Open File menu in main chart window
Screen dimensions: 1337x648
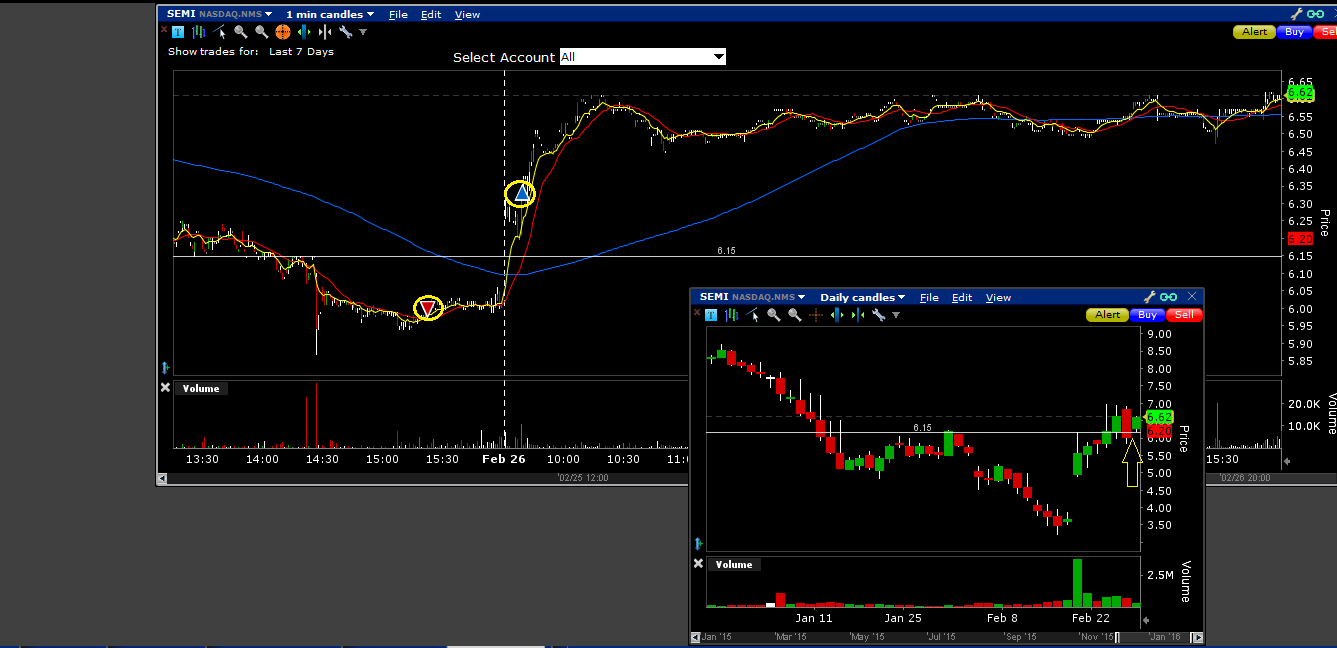[398, 15]
